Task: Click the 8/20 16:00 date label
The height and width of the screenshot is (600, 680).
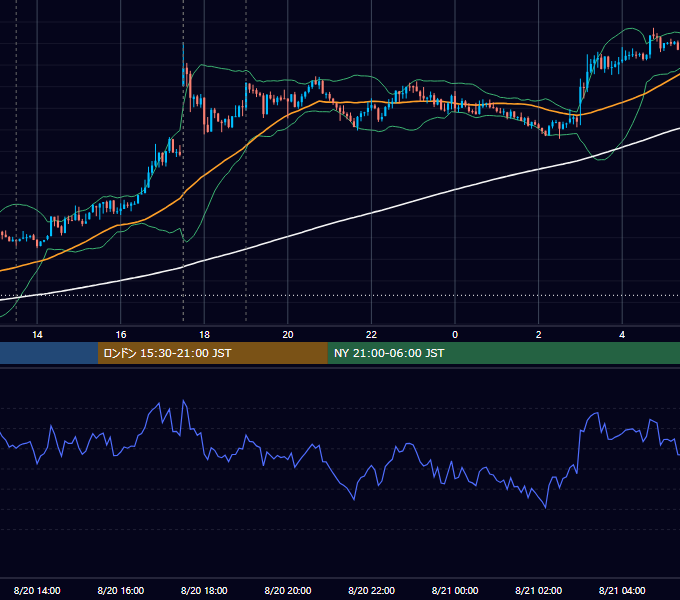Action: [x=121, y=590]
